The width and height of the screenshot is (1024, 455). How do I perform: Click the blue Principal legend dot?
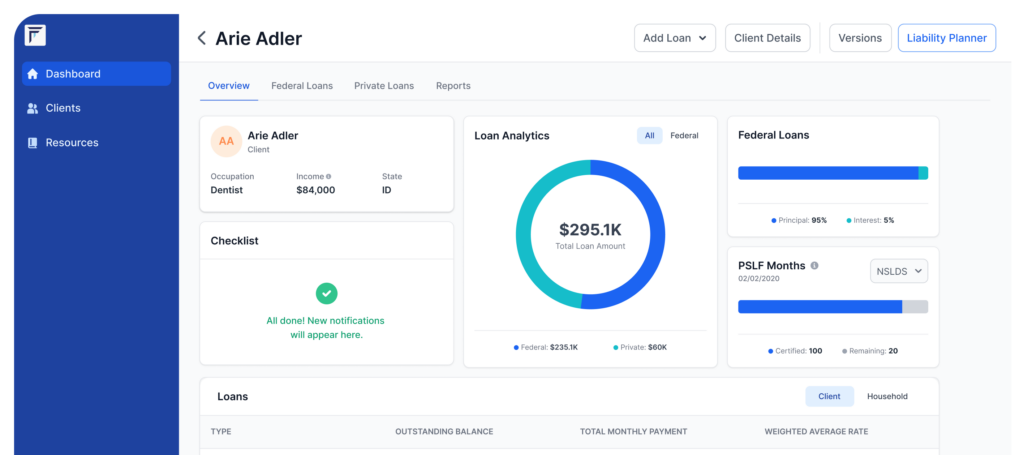774,221
